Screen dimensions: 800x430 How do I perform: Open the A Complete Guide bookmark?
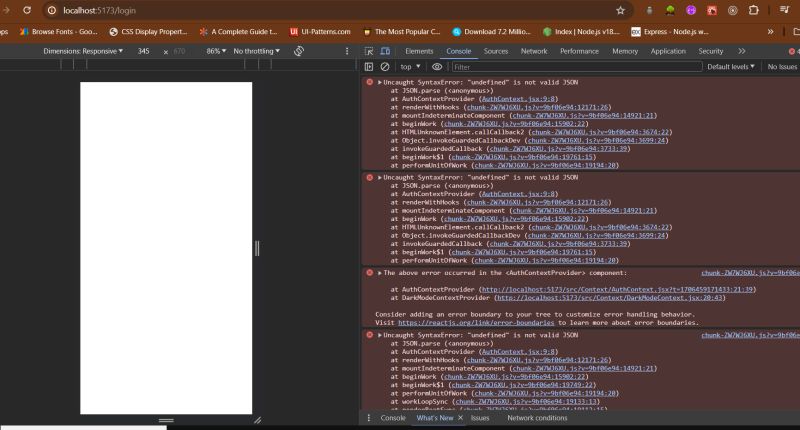click(x=238, y=32)
